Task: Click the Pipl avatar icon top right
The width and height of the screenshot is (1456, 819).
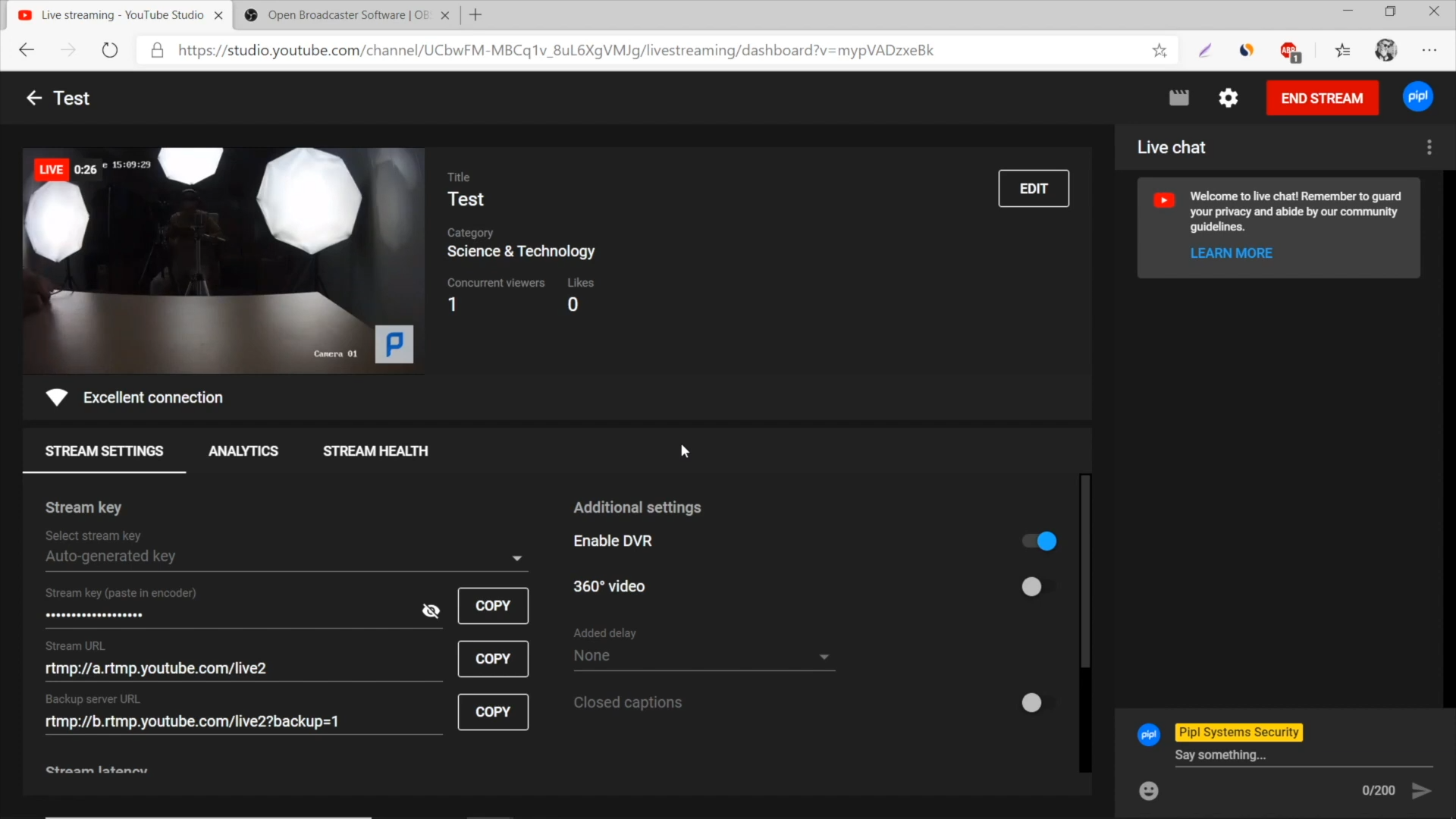Action: pyautogui.click(x=1418, y=97)
